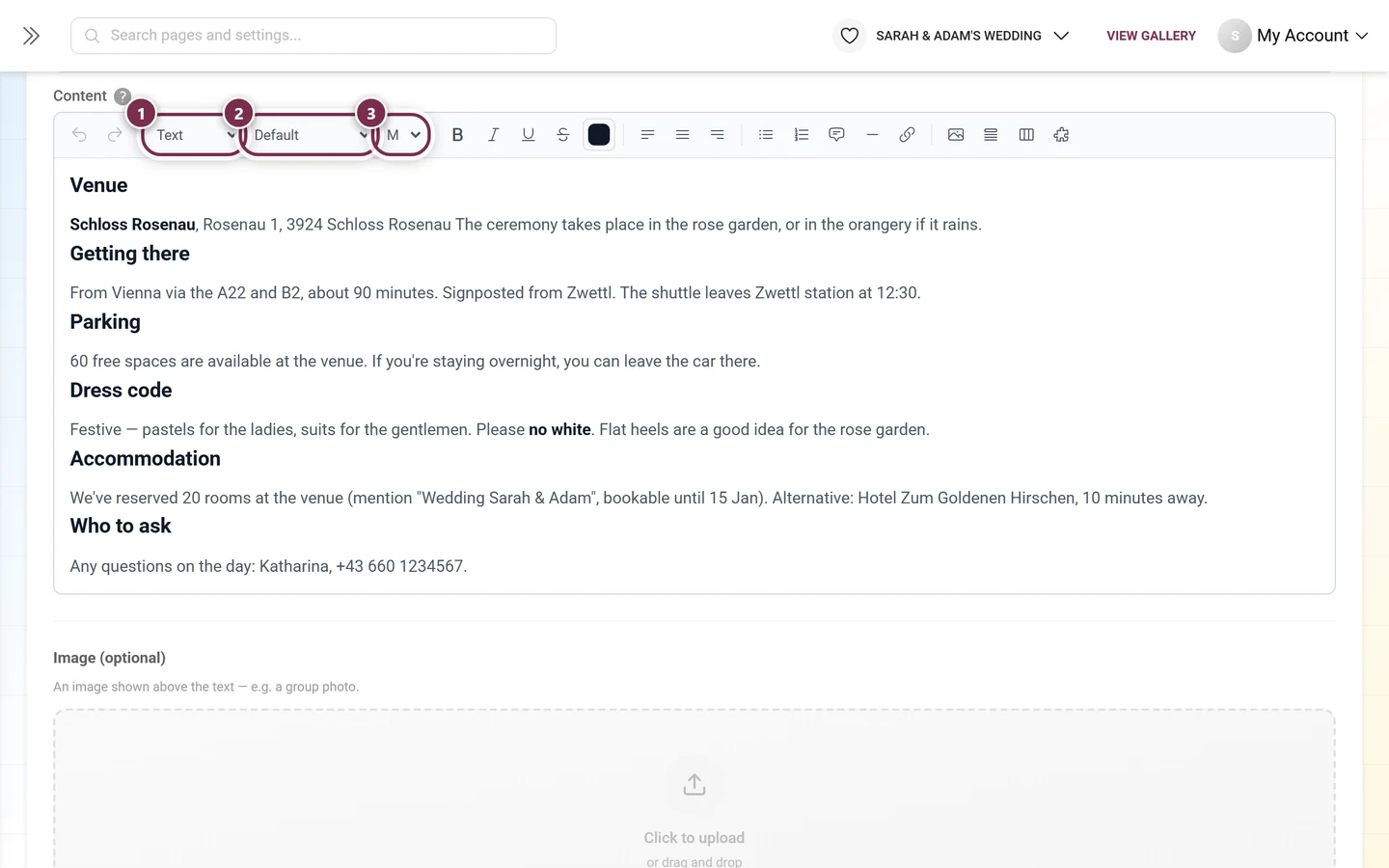Apply strikethrough formatting
The height and width of the screenshot is (868, 1389).
click(x=563, y=135)
